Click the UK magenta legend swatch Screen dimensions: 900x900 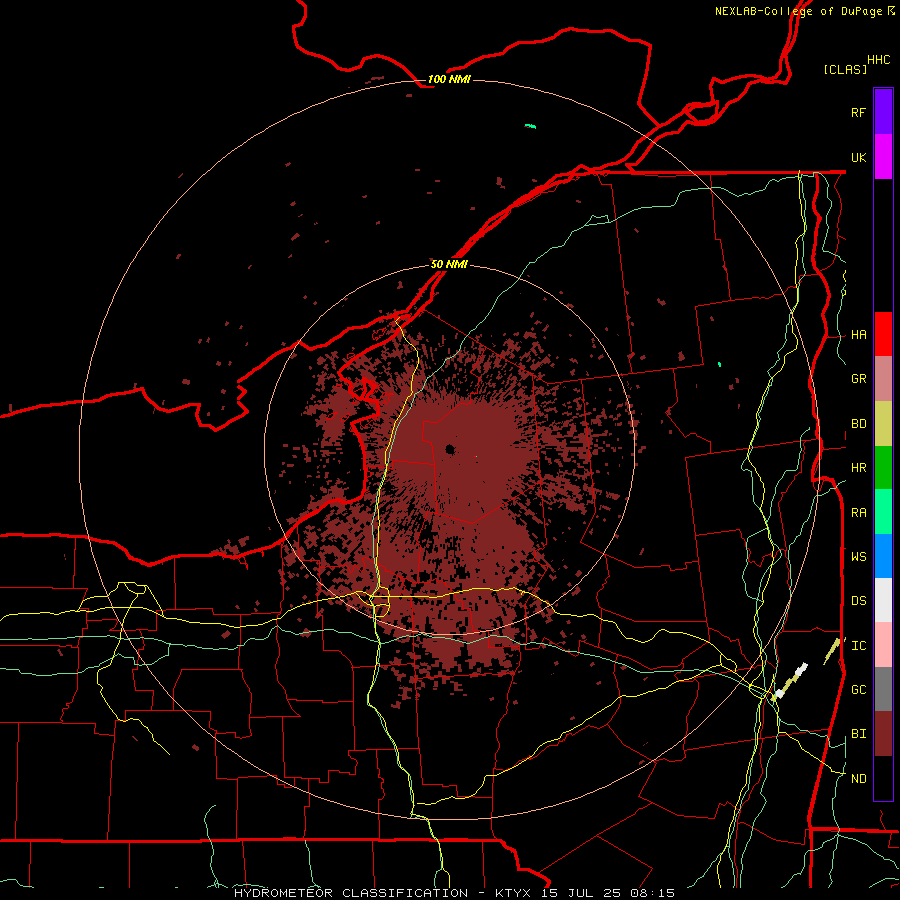883,157
